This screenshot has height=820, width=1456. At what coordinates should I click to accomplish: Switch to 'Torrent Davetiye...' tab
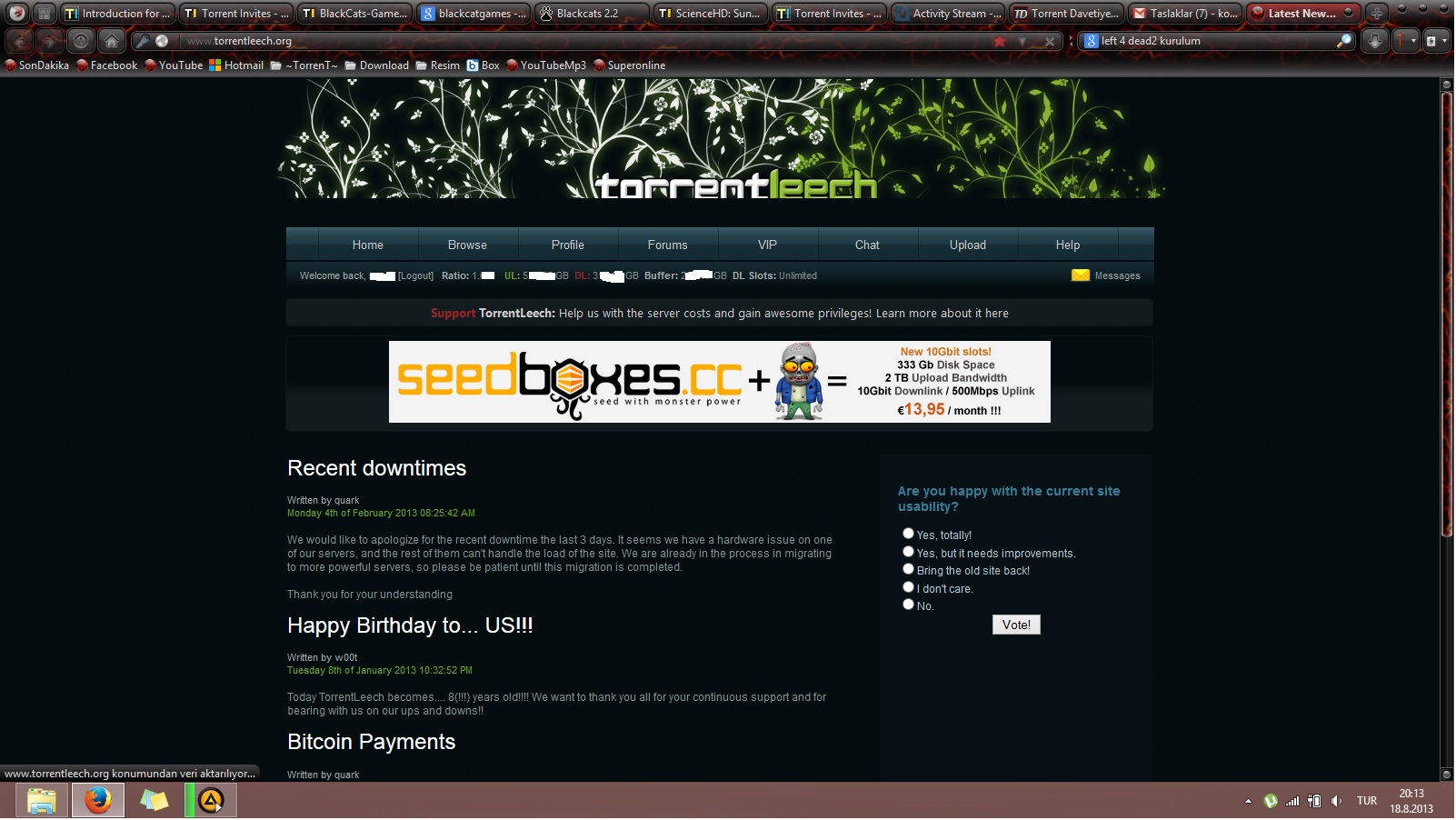(1066, 13)
